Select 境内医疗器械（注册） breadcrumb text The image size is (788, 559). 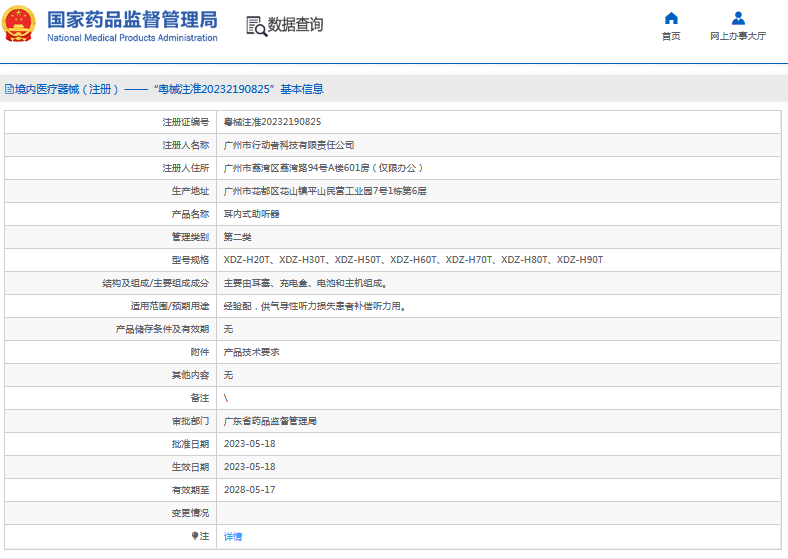pyautogui.click(x=67, y=89)
